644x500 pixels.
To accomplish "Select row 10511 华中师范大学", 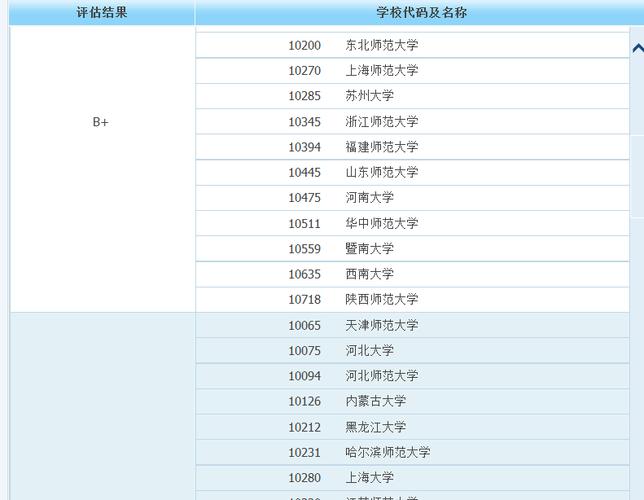I will [412, 224].
